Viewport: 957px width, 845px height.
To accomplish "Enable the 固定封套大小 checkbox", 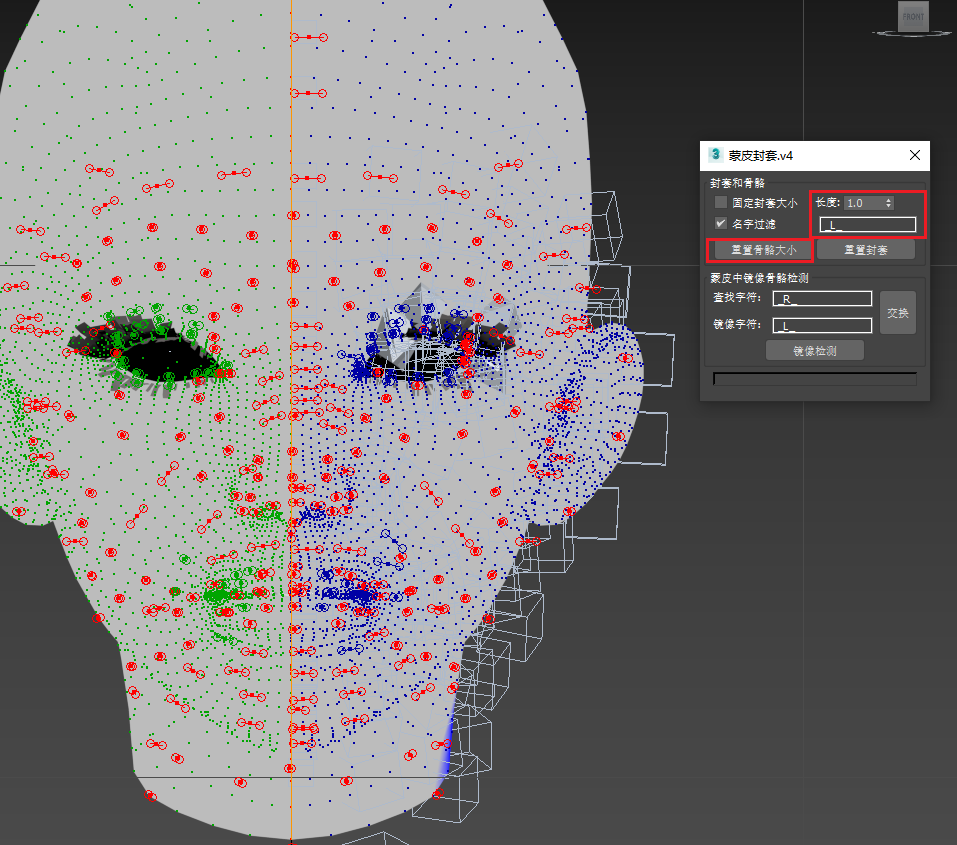I will point(721,203).
